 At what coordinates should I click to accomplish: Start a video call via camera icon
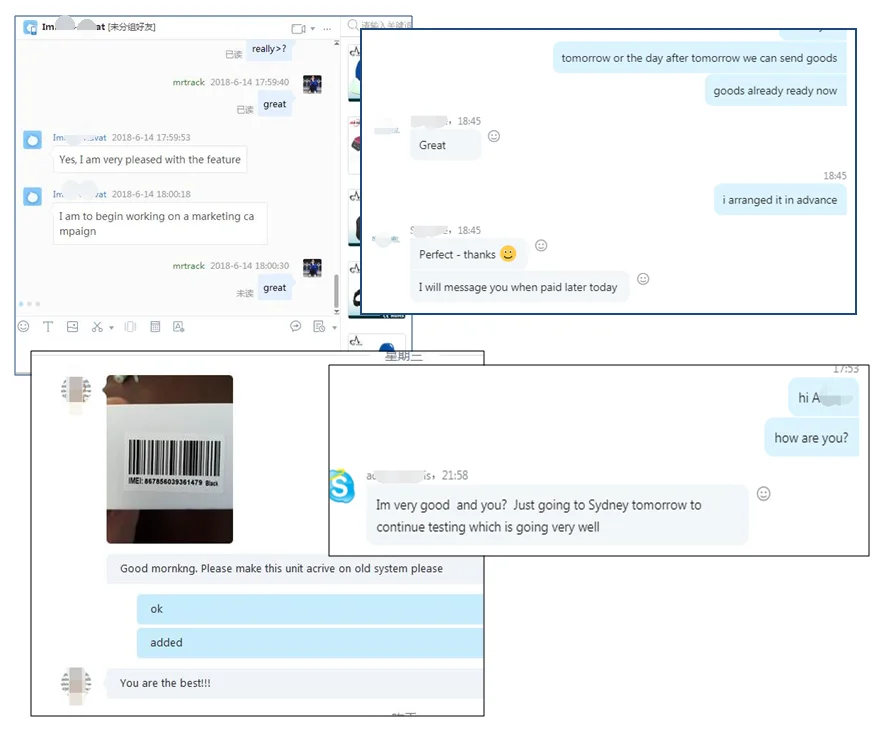(298, 28)
